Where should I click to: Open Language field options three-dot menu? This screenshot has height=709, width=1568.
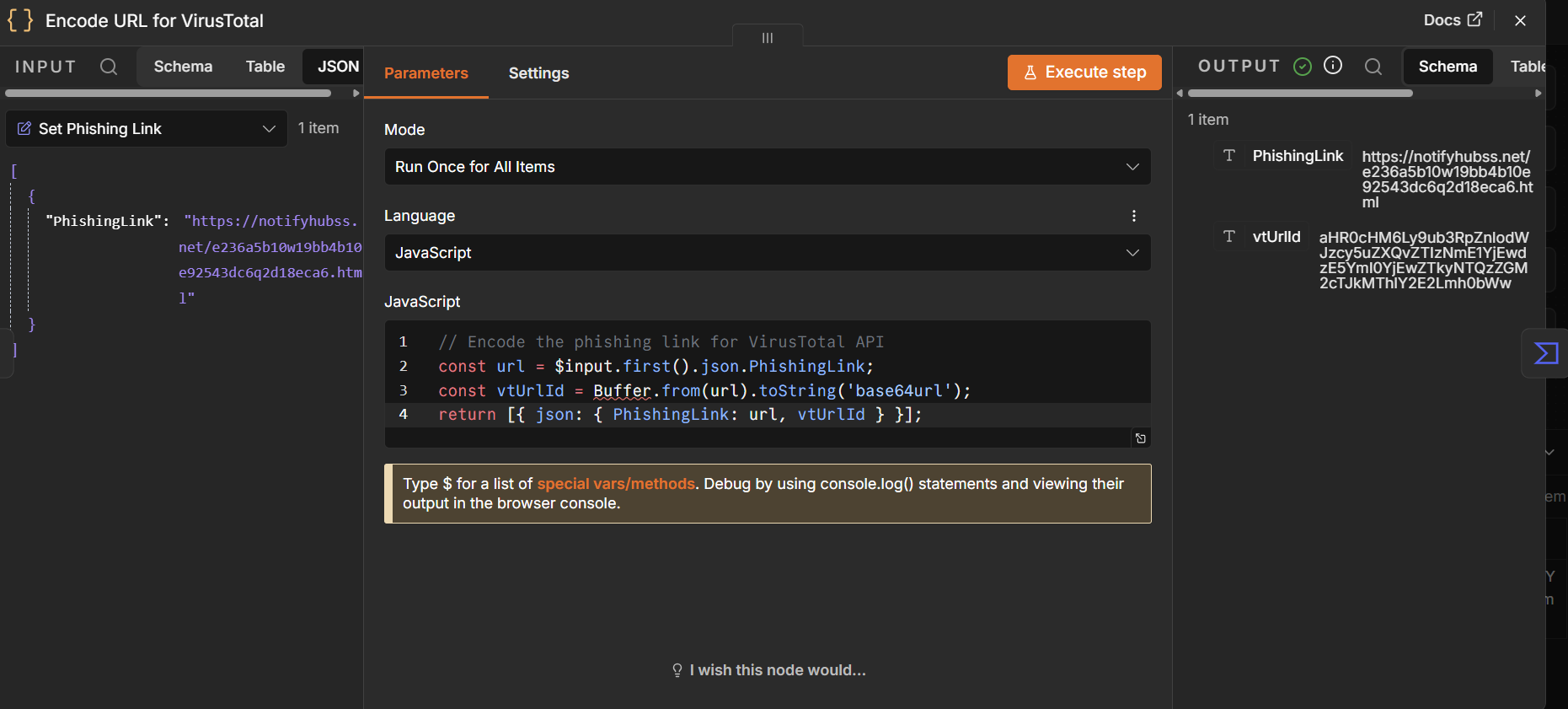point(1134,216)
